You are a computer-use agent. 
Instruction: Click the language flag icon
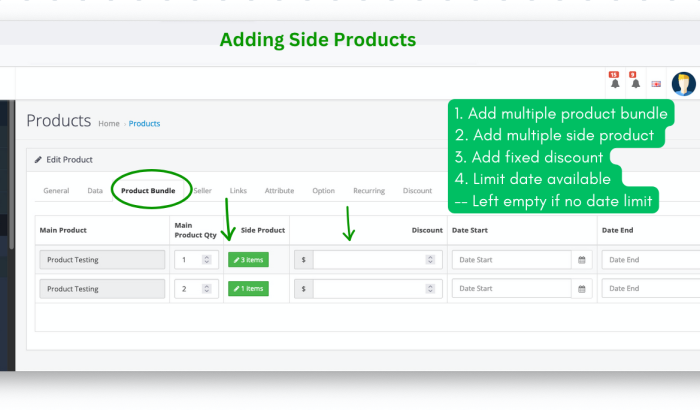tap(656, 84)
